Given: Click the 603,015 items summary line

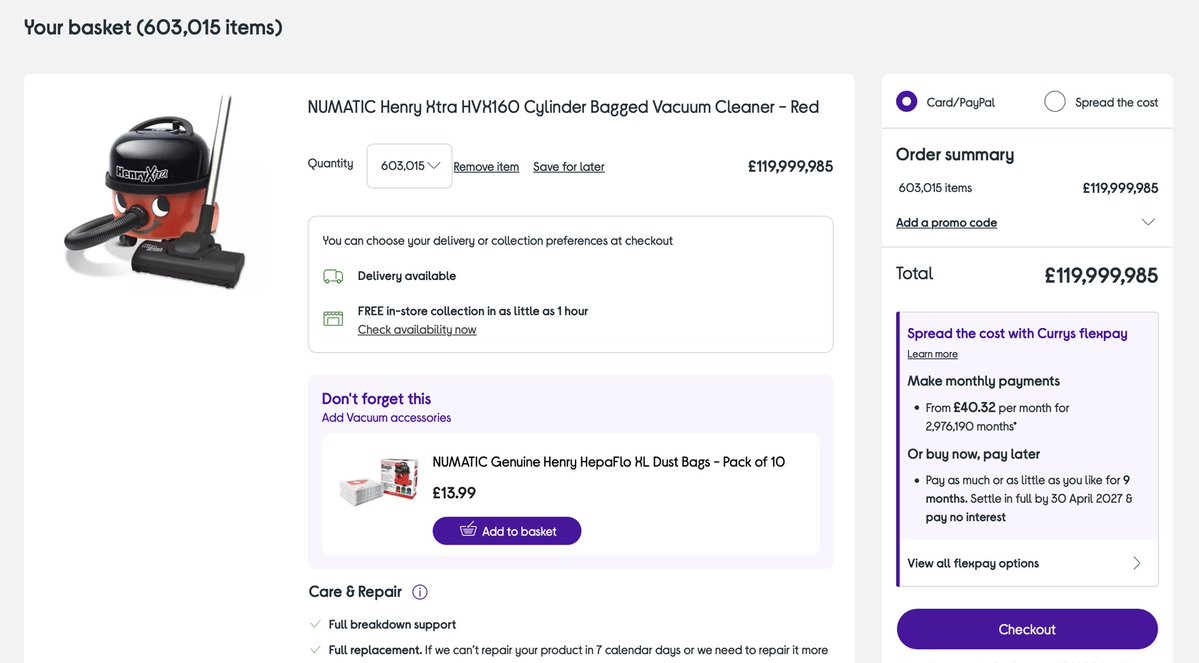Looking at the screenshot, I should pyautogui.click(x=935, y=188).
